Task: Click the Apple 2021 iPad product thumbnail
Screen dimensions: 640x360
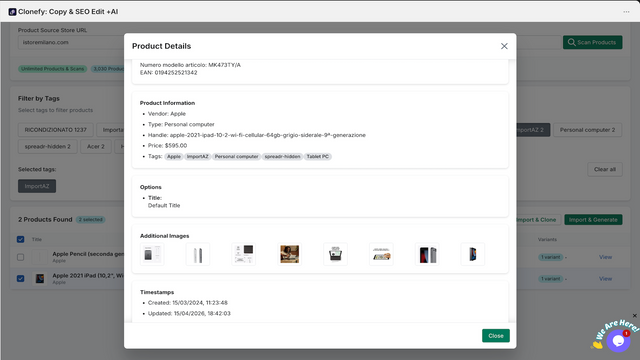Action: coord(40,279)
